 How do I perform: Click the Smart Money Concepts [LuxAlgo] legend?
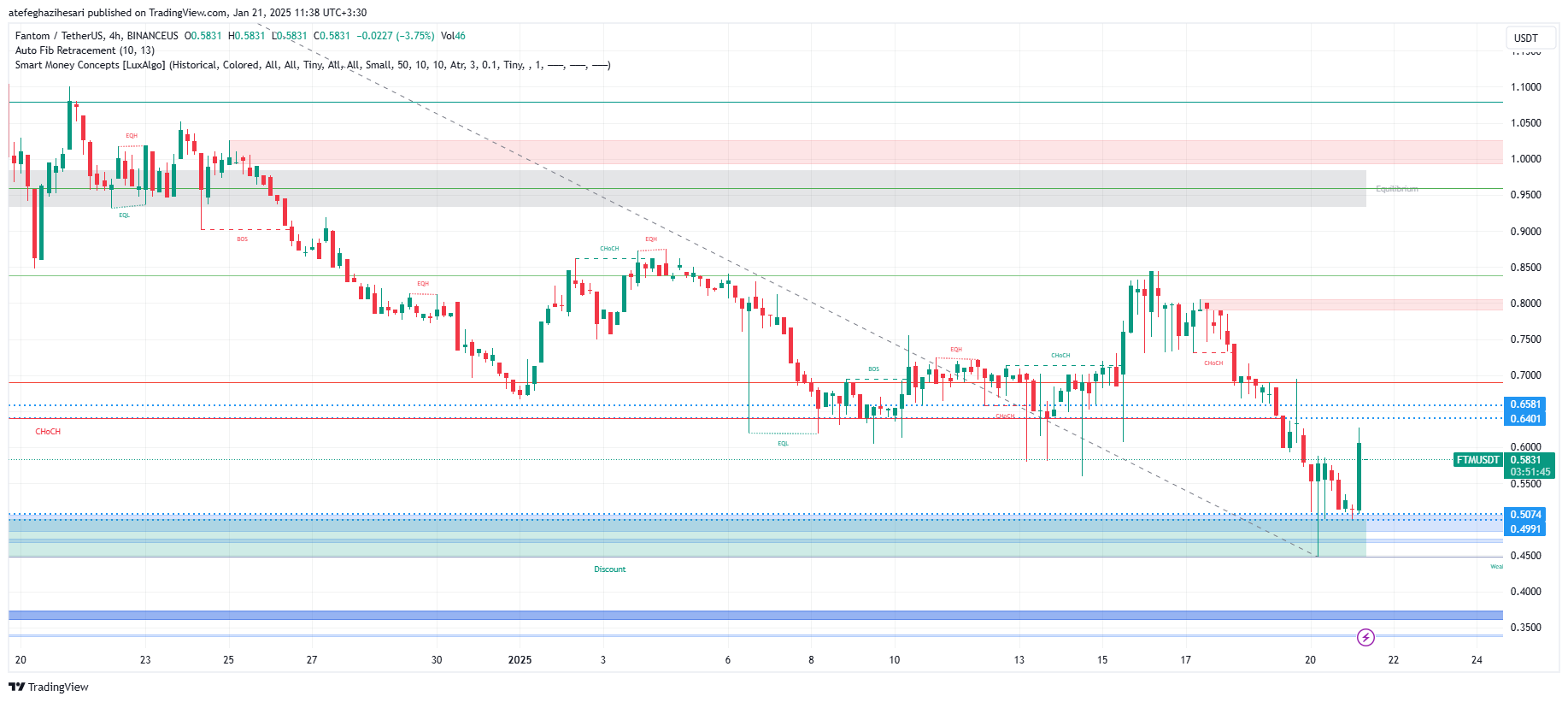tap(312, 65)
